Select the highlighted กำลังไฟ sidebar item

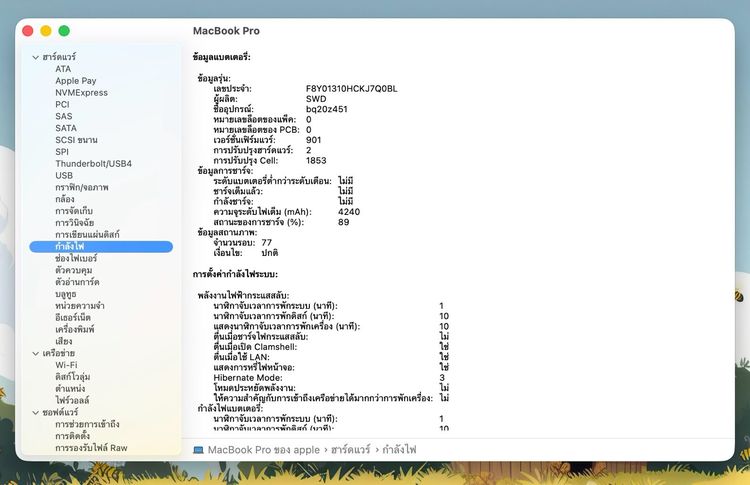101,246
